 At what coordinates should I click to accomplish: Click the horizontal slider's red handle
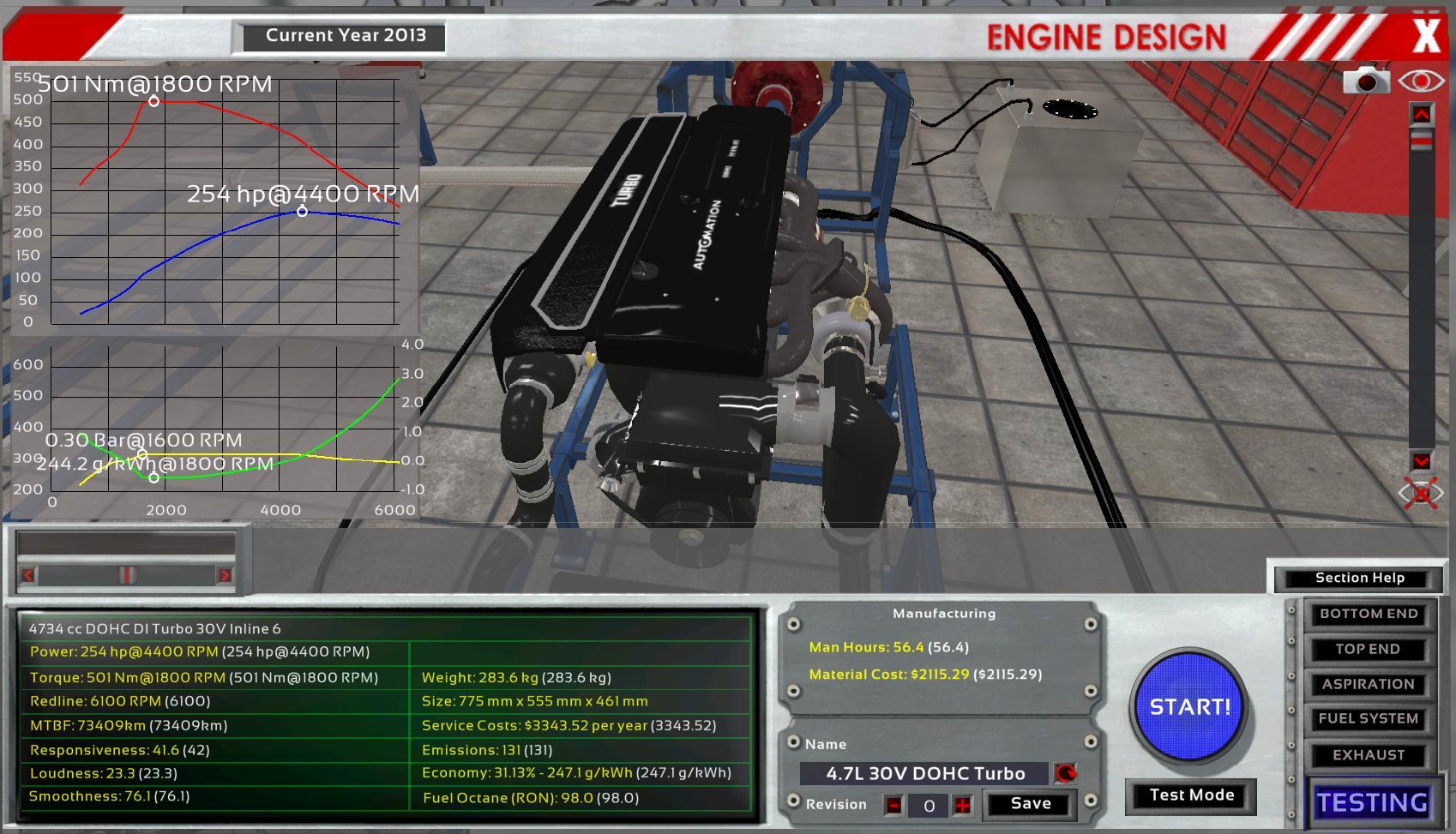[126, 575]
